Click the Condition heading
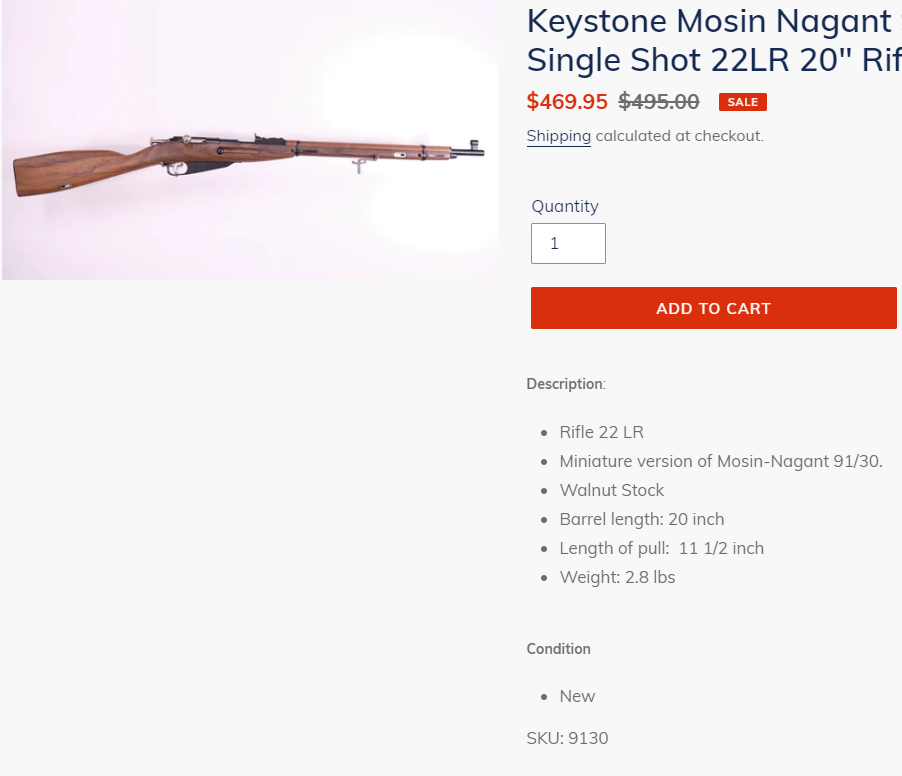The height and width of the screenshot is (776, 902). click(x=558, y=649)
